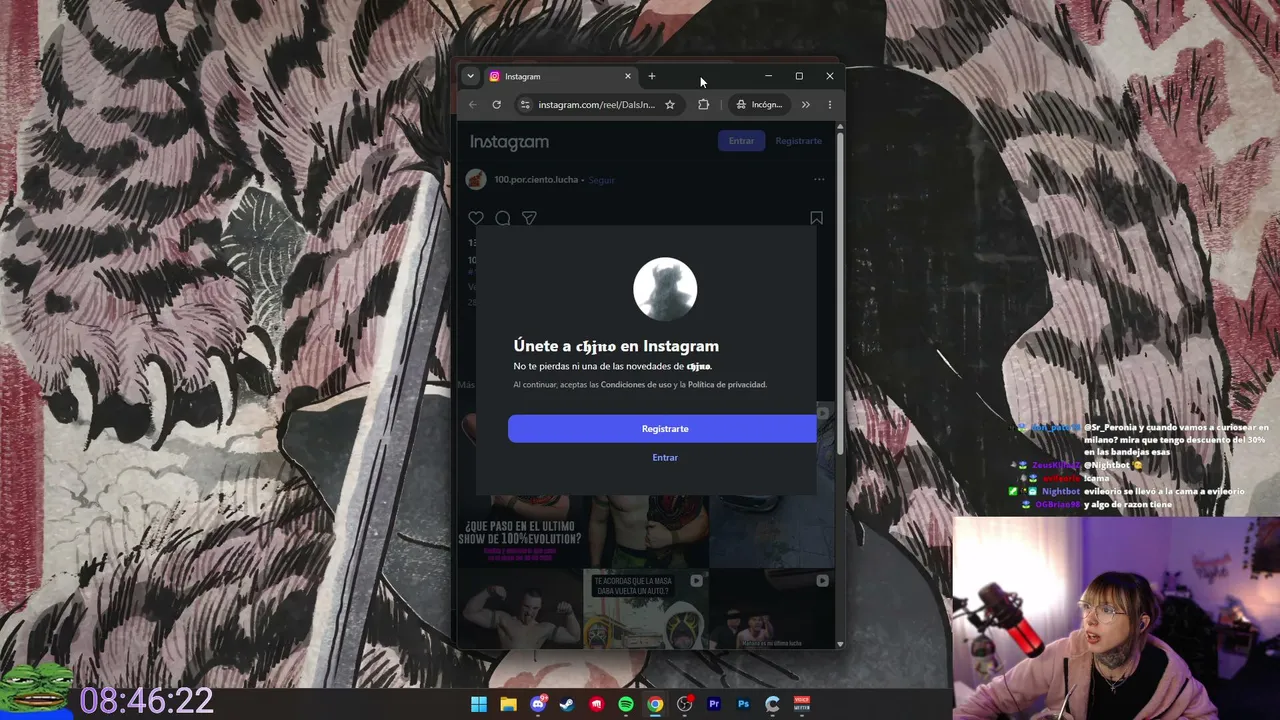Switch to Google Chrome on the taskbar
Viewport: 1280px width, 720px height.
point(655,704)
